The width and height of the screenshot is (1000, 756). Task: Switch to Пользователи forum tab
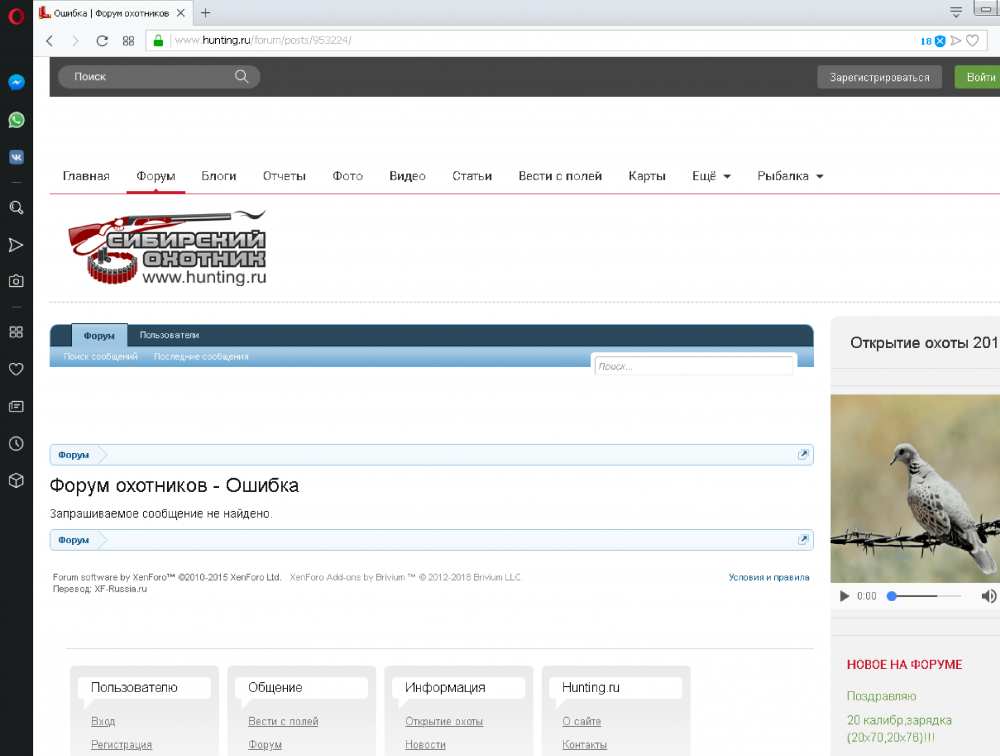click(x=169, y=336)
